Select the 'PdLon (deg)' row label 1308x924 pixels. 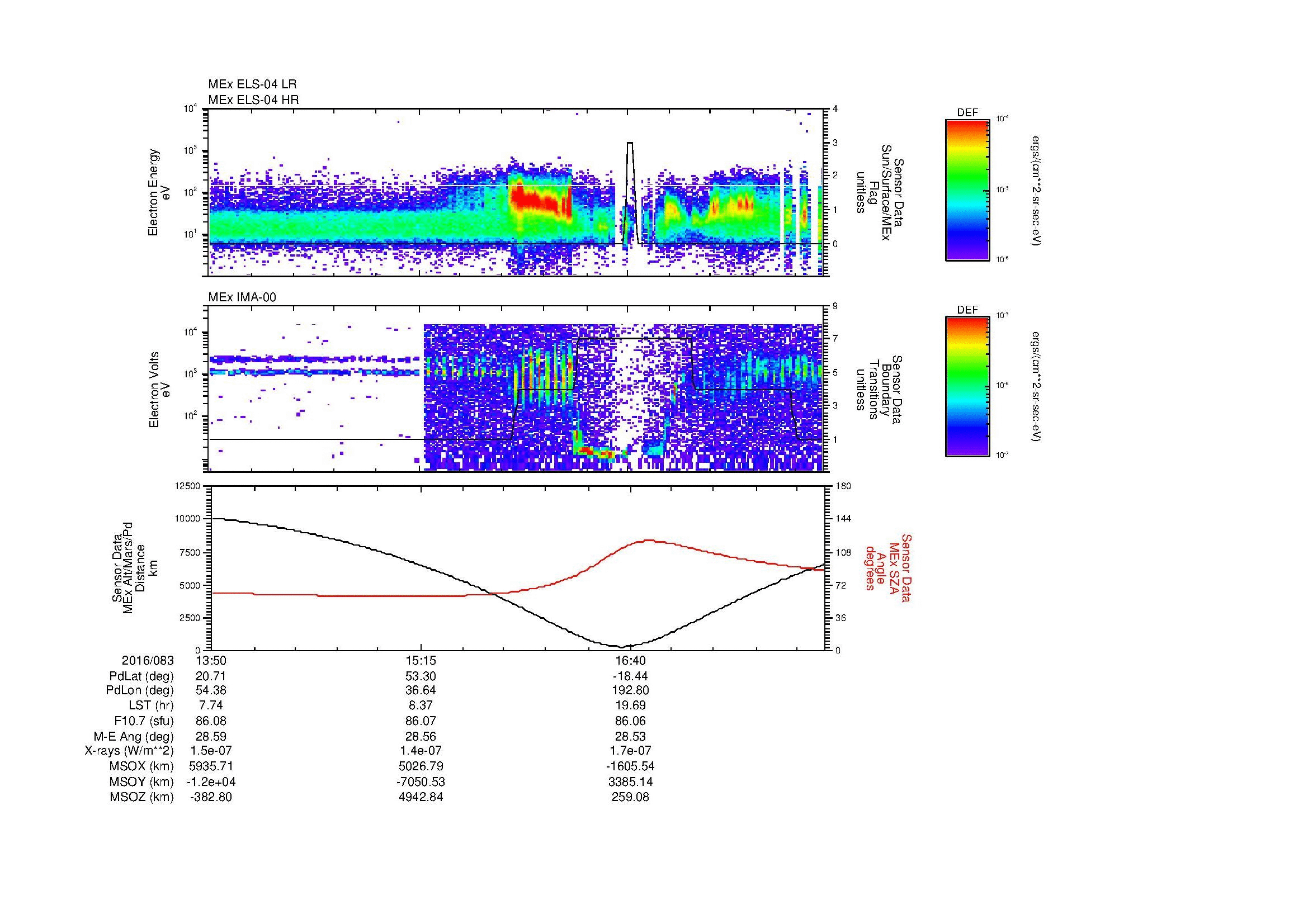point(140,690)
